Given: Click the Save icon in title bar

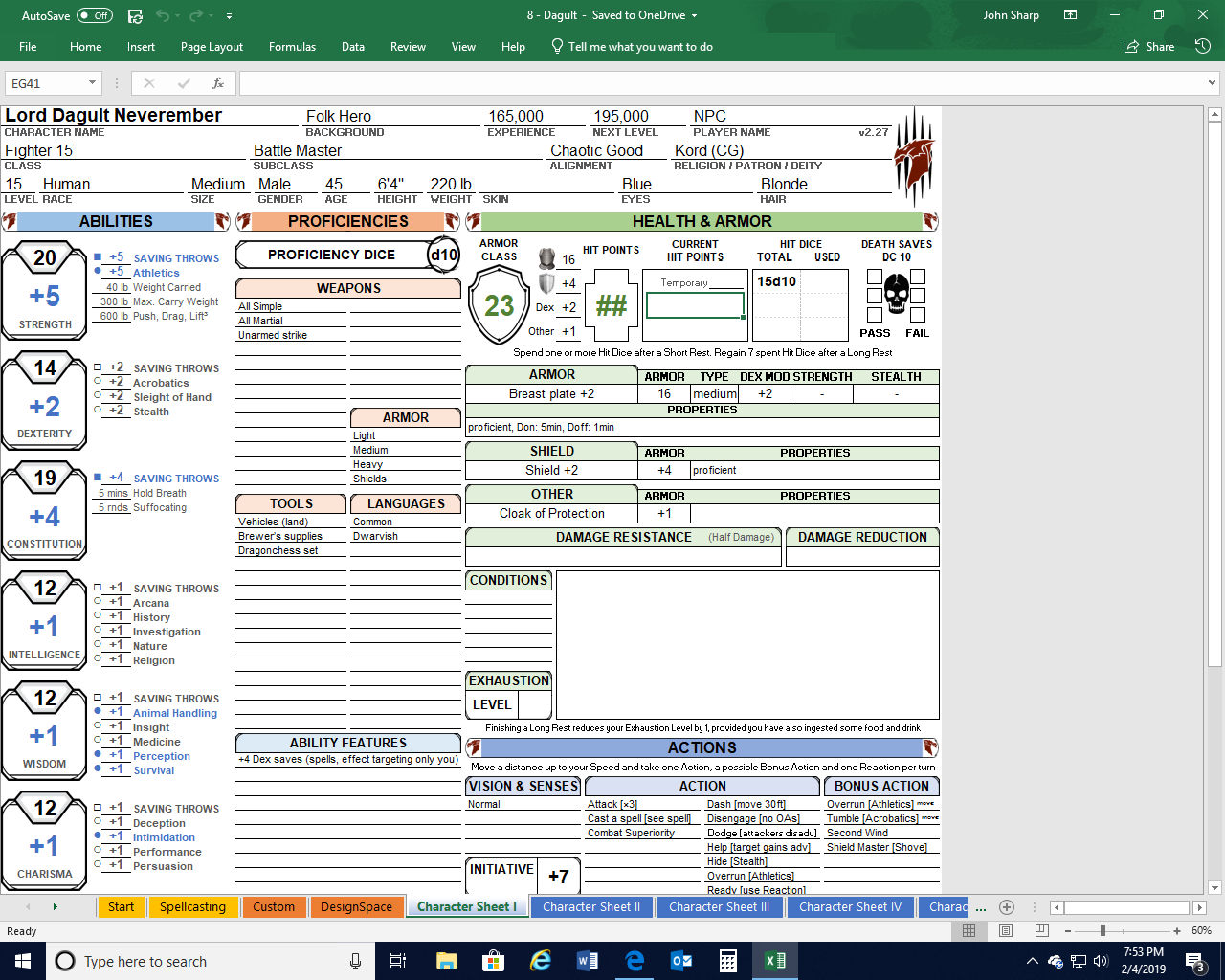Looking at the screenshot, I should click(135, 15).
